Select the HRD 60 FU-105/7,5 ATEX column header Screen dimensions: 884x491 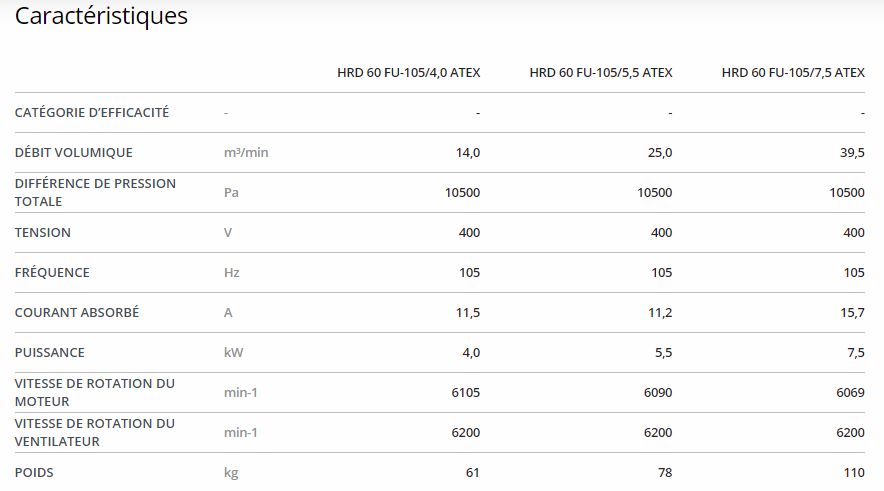pyautogui.click(x=793, y=72)
